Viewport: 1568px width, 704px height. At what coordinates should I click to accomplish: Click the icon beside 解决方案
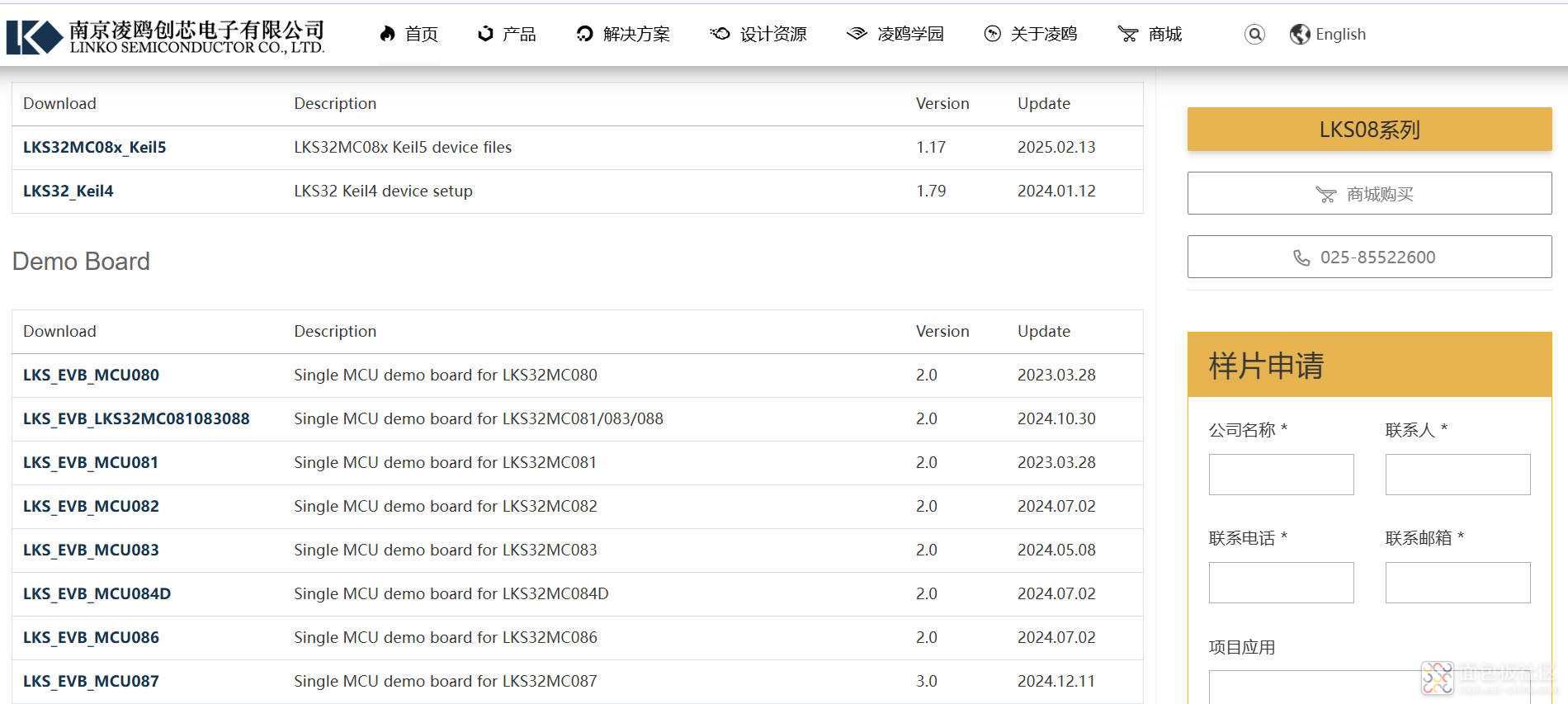coord(584,34)
